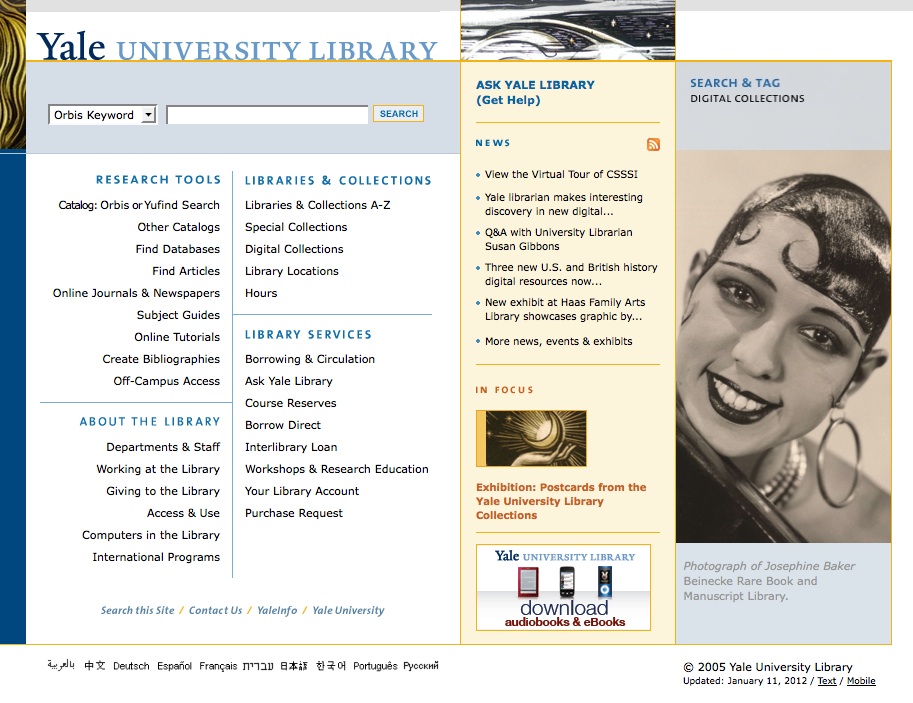Screen dimensions: 913x703
Task: Open Special Collections
Action: tap(296, 227)
